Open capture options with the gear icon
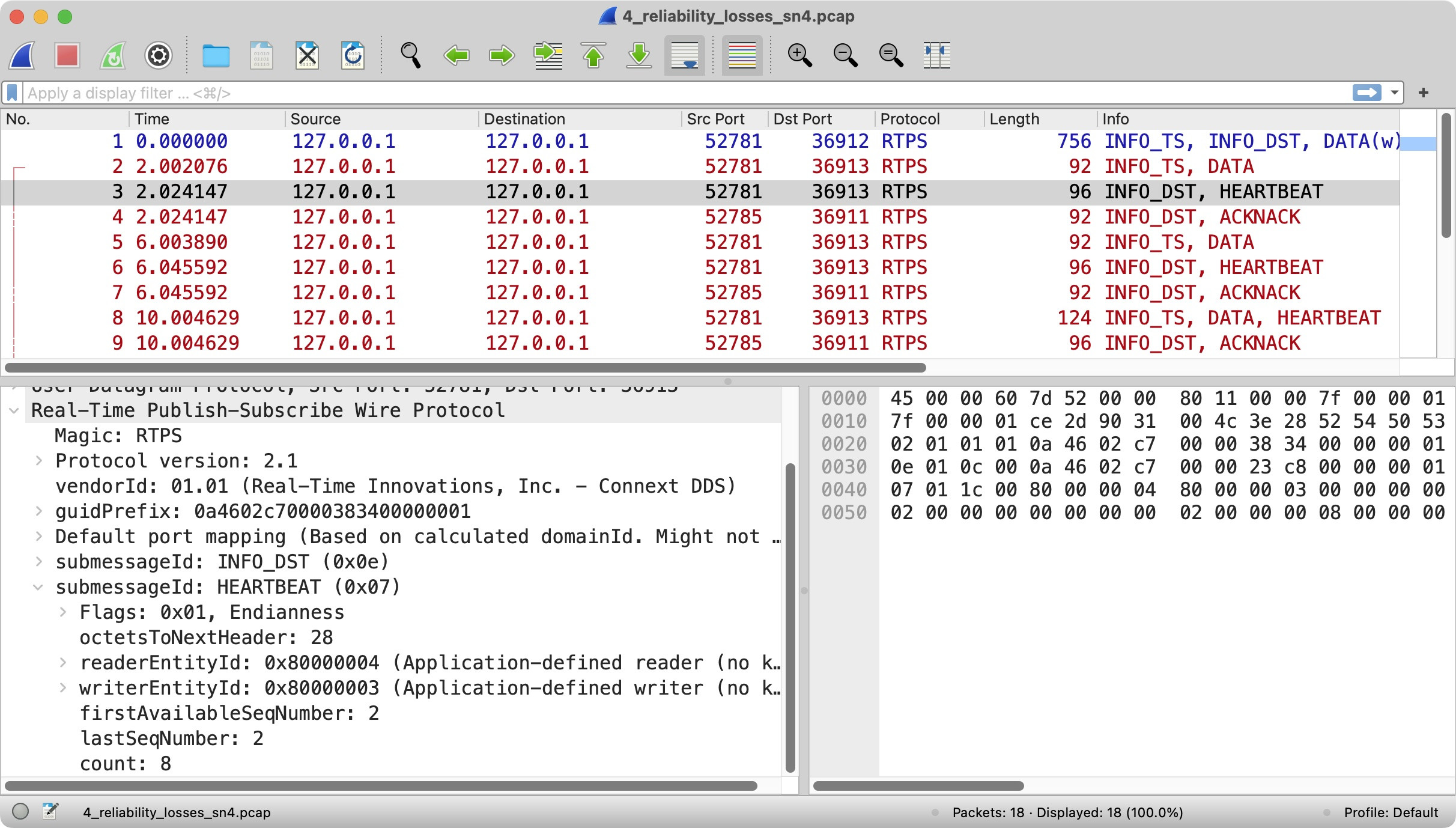 [157, 55]
